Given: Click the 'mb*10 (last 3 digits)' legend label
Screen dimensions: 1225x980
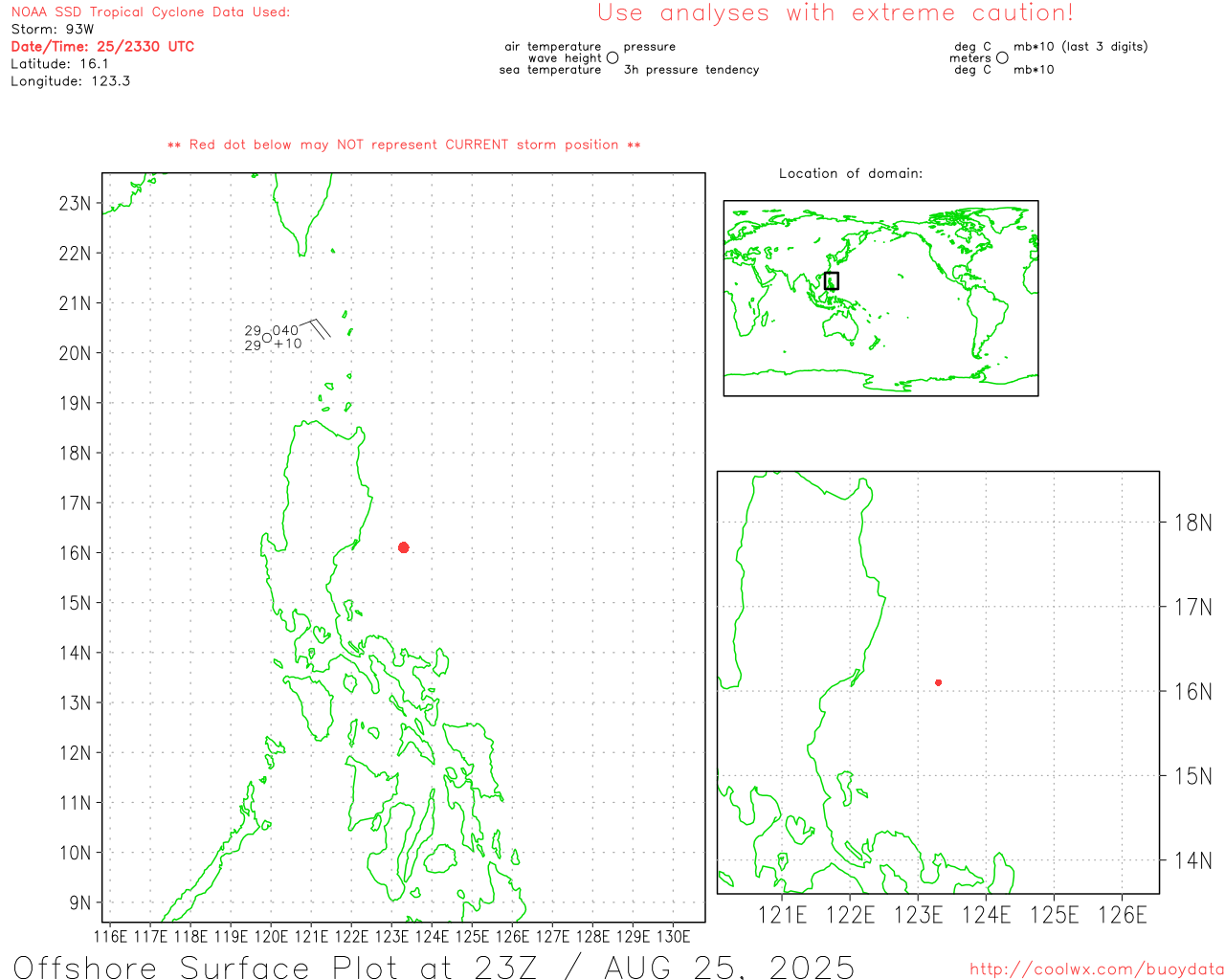Looking at the screenshot, I should click(1080, 46).
